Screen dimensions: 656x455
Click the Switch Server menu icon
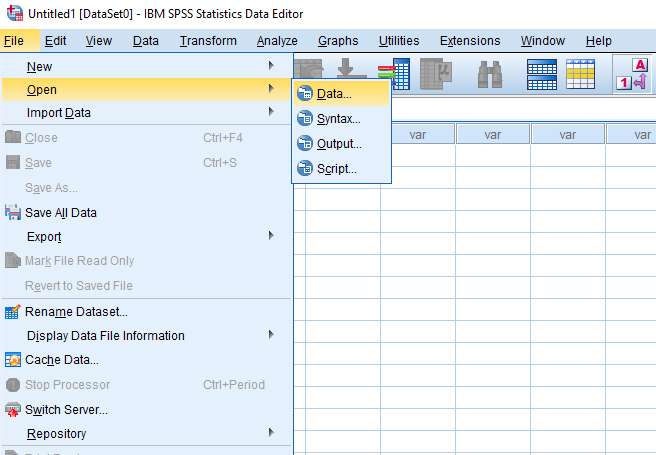pos(13,409)
